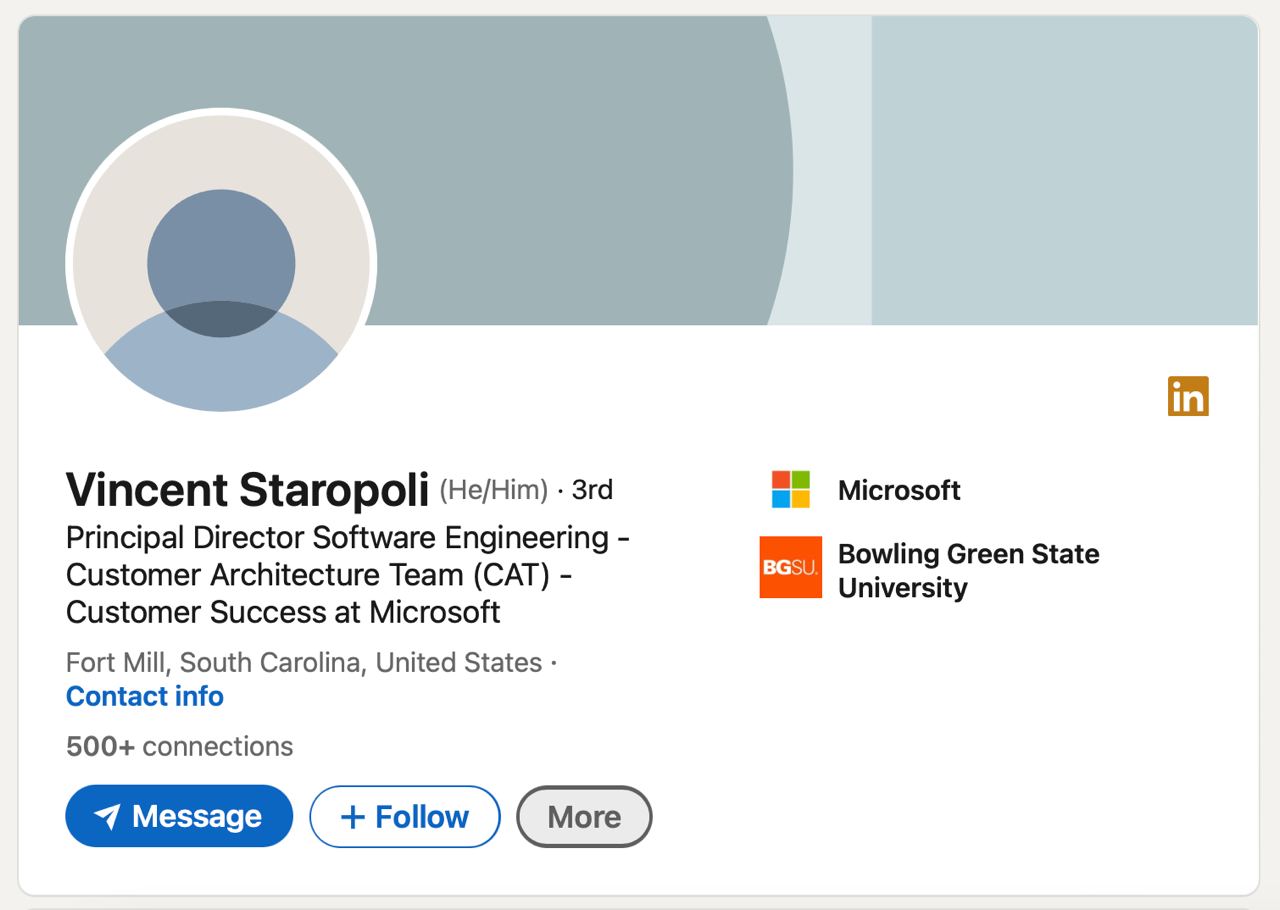Follow Vincent Staropoli

click(x=405, y=816)
